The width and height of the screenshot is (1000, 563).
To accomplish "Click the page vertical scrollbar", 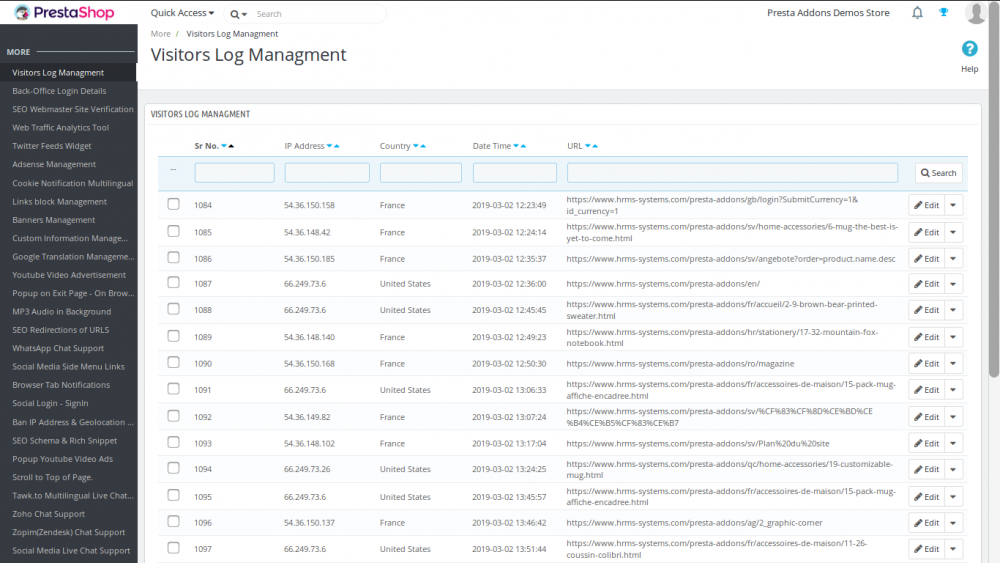I will coord(993,200).
